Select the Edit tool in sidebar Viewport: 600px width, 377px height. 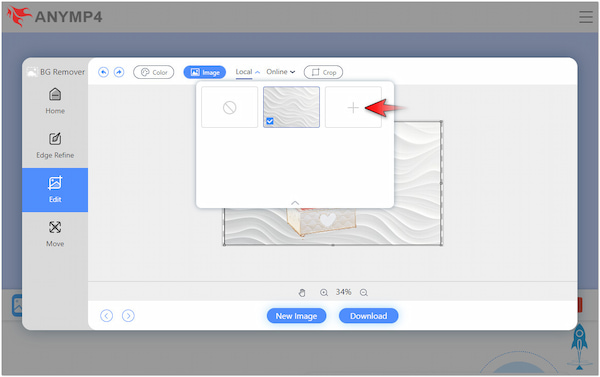[x=55, y=190]
